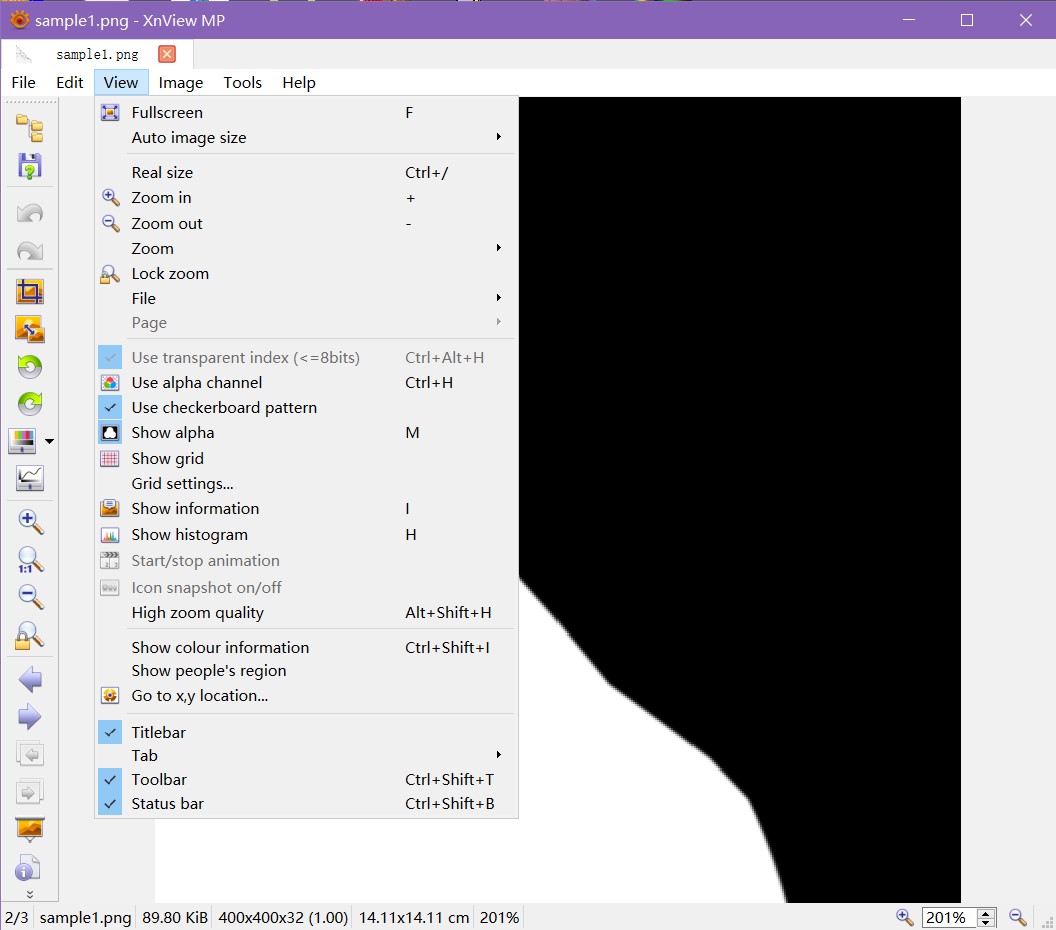Select Show information menu entry
The image size is (1056, 930).
point(306,508)
